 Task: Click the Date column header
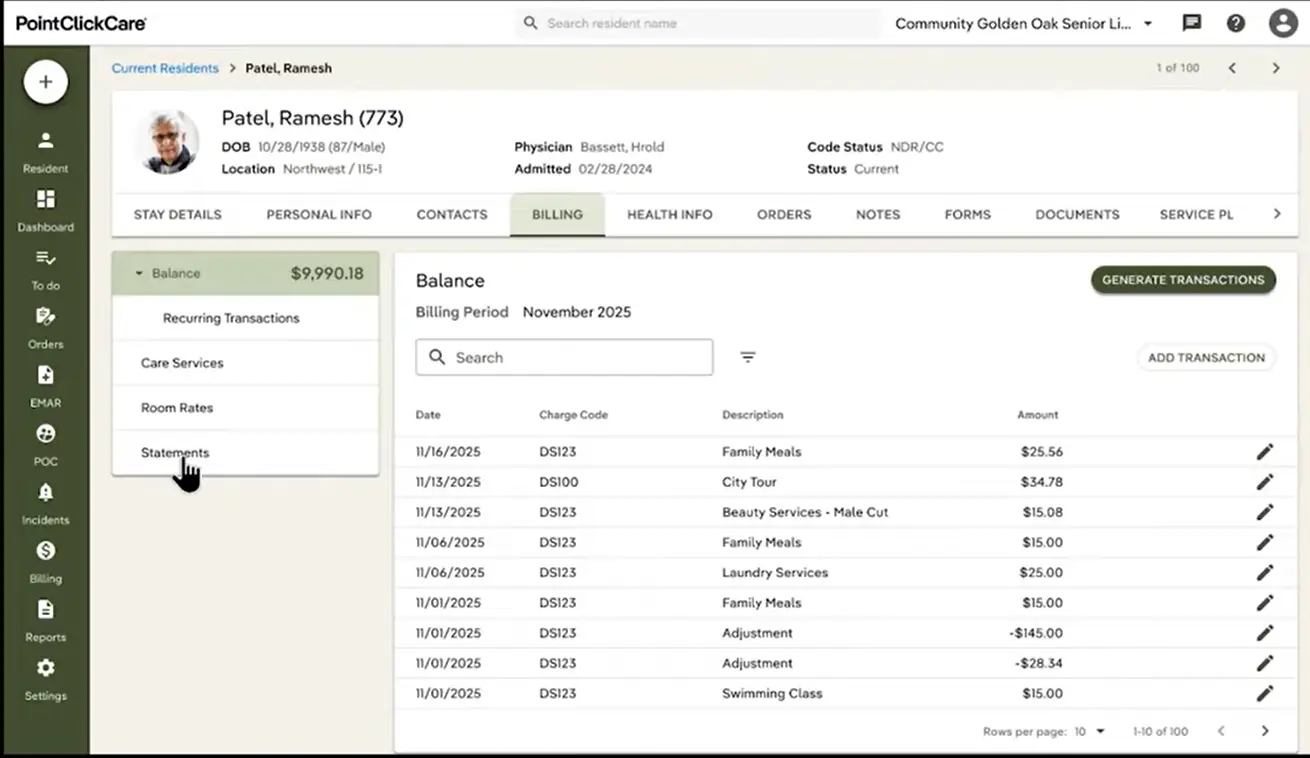click(x=428, y=414)
